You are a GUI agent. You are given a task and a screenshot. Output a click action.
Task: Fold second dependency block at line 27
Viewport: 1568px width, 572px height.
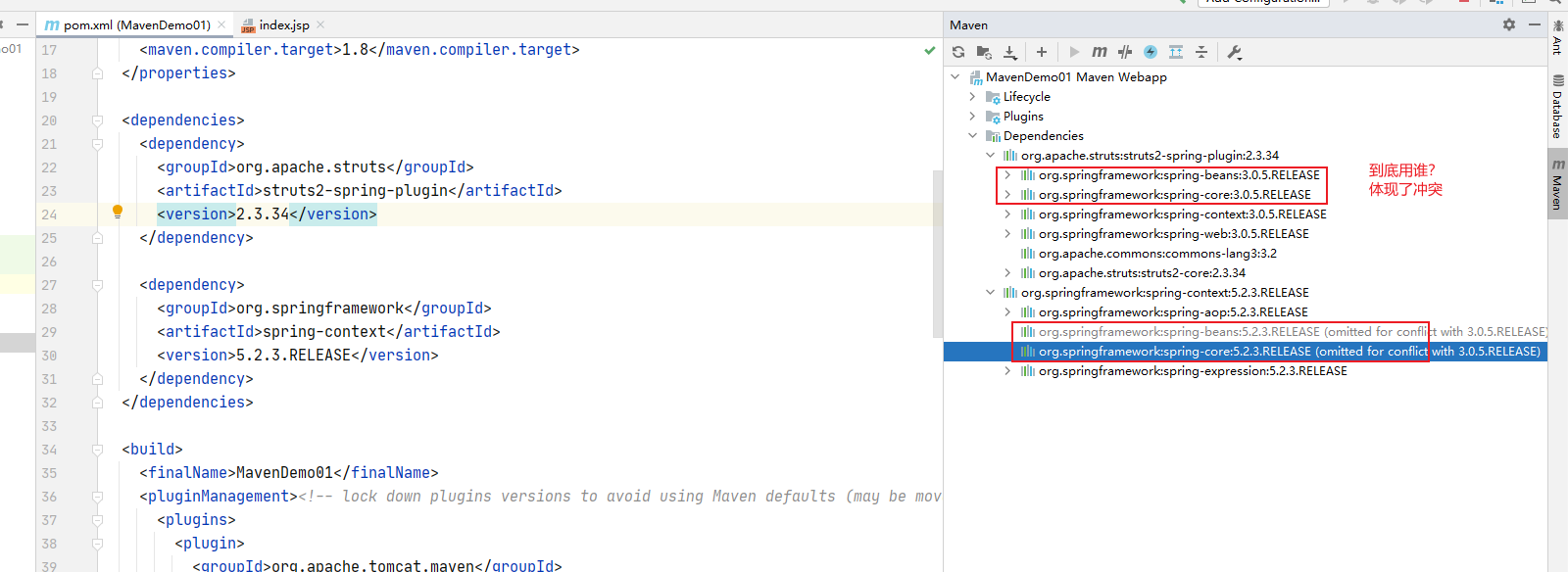tap(97, 285)
